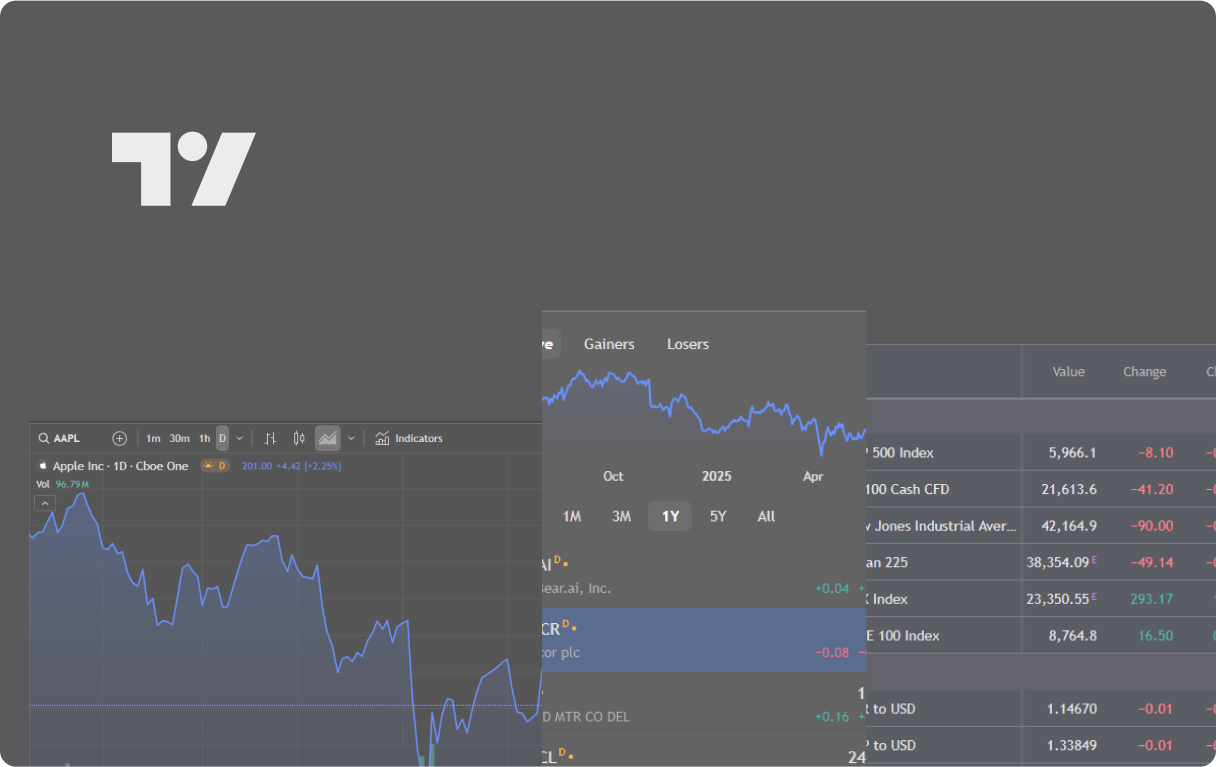Click the value 23,350.55
The width and height of the screenshot is (1216, 767).
click(x=1058, y=599)
